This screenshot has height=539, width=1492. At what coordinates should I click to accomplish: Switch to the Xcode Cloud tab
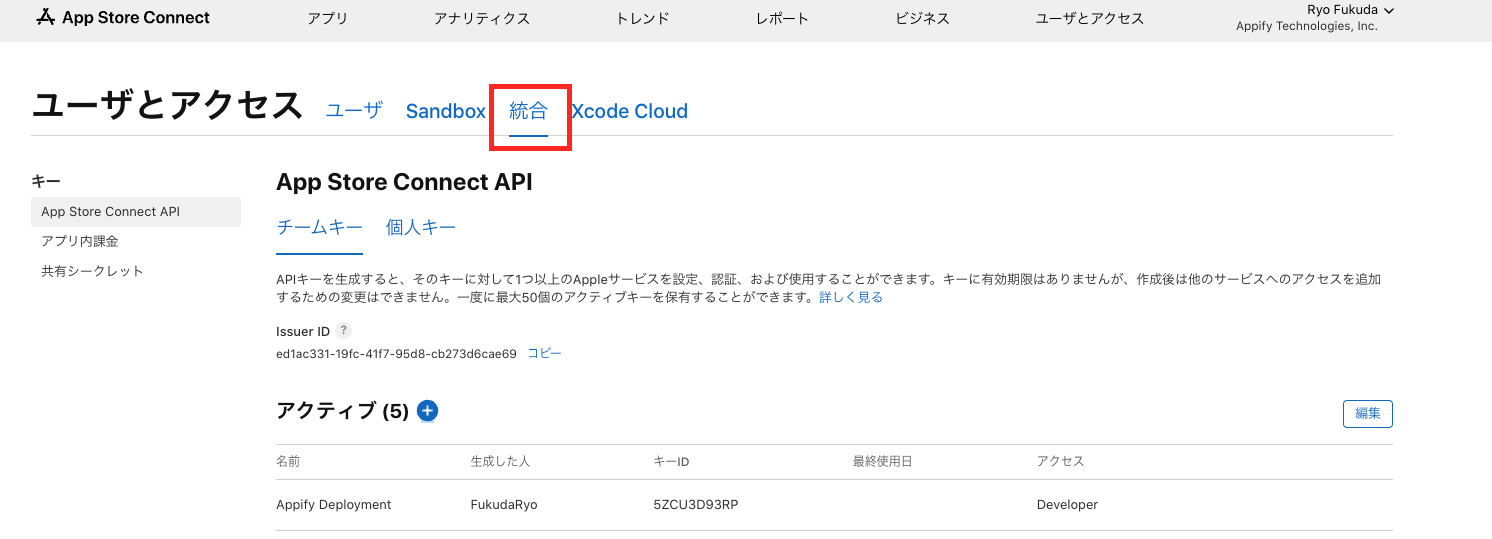click(x=629, y=111)
